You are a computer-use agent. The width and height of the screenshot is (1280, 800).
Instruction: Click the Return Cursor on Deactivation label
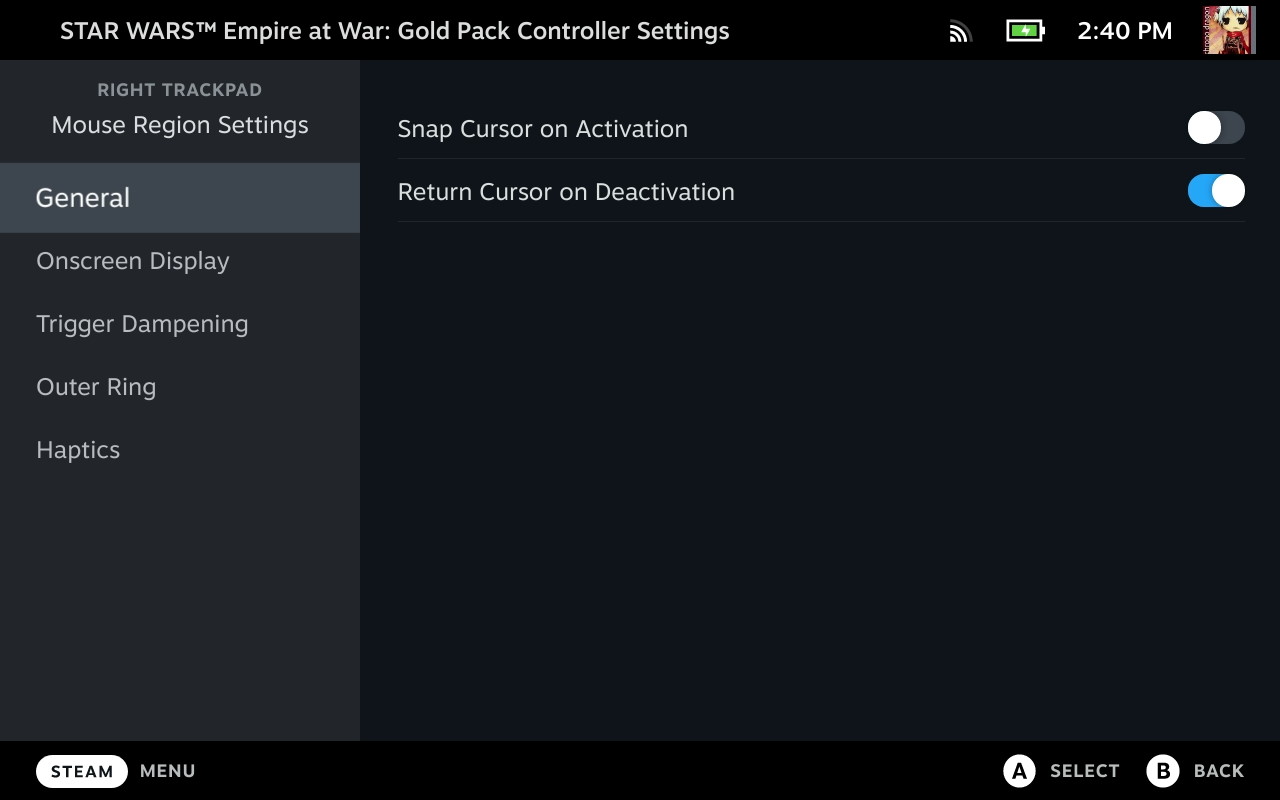(x=566, y=192)
